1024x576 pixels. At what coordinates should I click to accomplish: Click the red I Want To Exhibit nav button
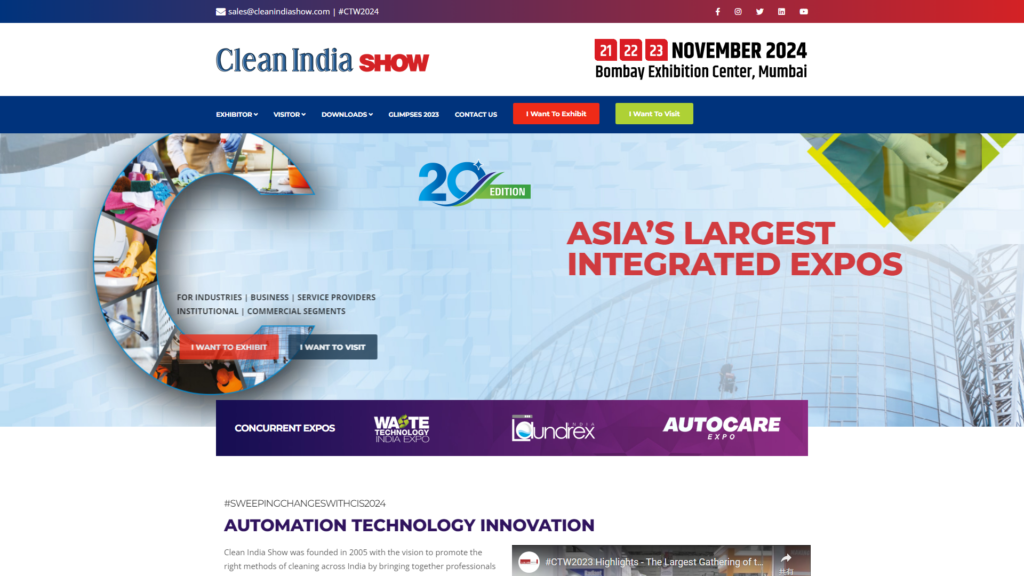(556, 114)
